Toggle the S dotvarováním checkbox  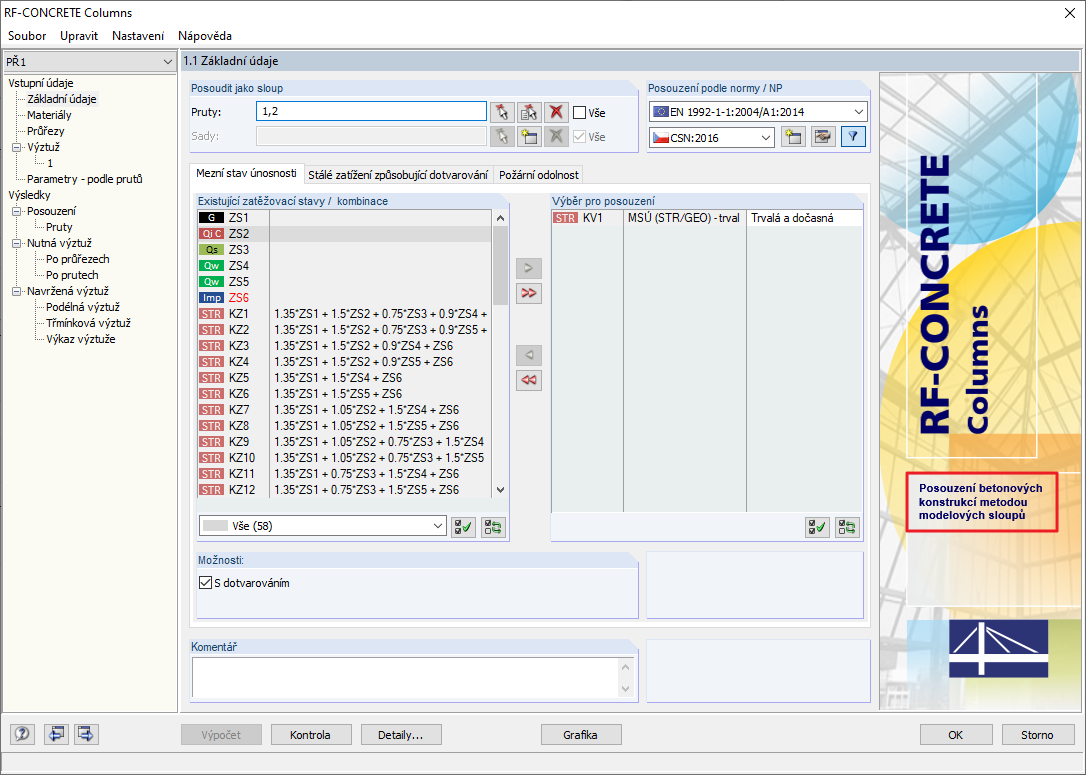(205, 582)
